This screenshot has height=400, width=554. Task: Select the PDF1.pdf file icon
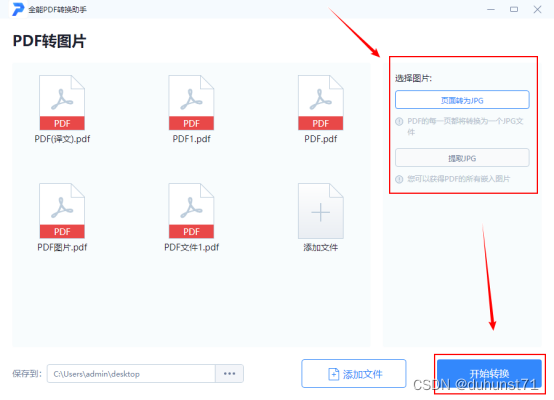click(x=191, y=102)
